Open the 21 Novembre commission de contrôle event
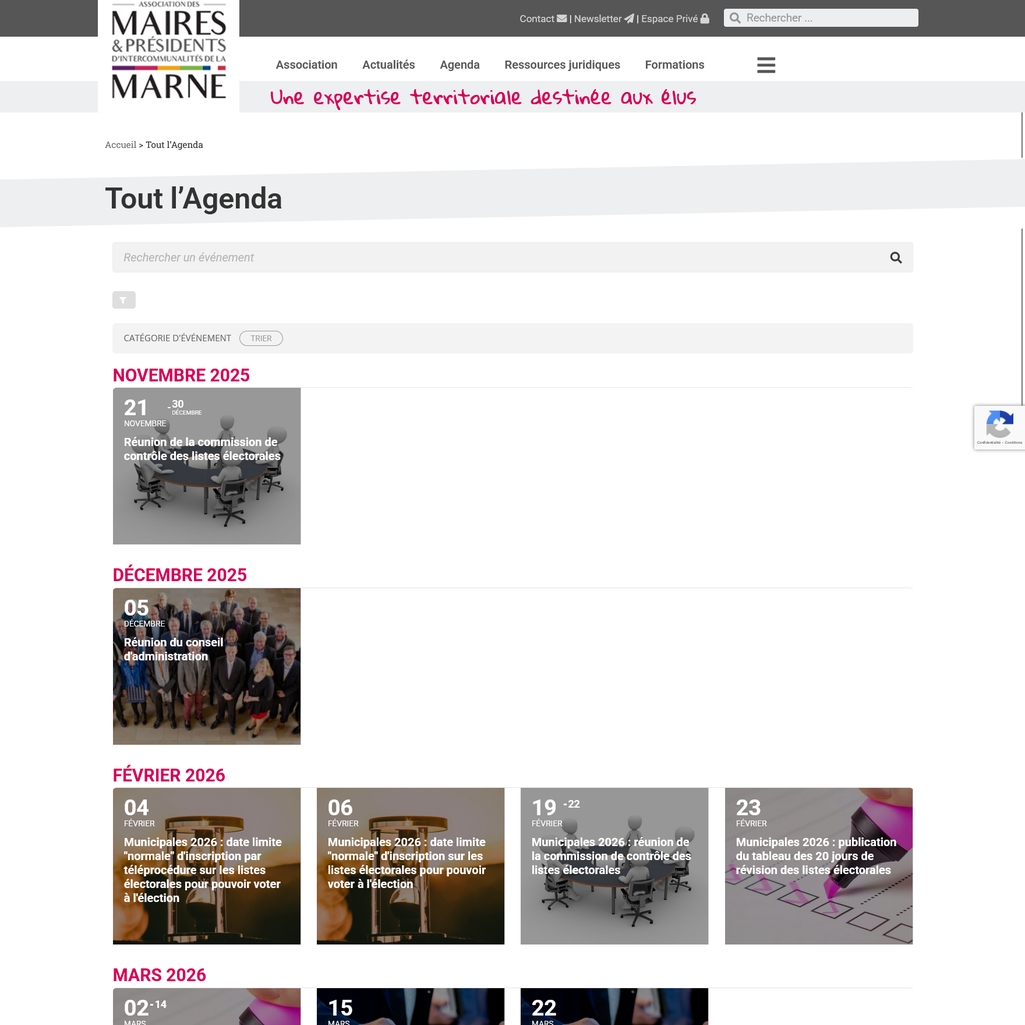1025x1025 pixels. (206, 466)
